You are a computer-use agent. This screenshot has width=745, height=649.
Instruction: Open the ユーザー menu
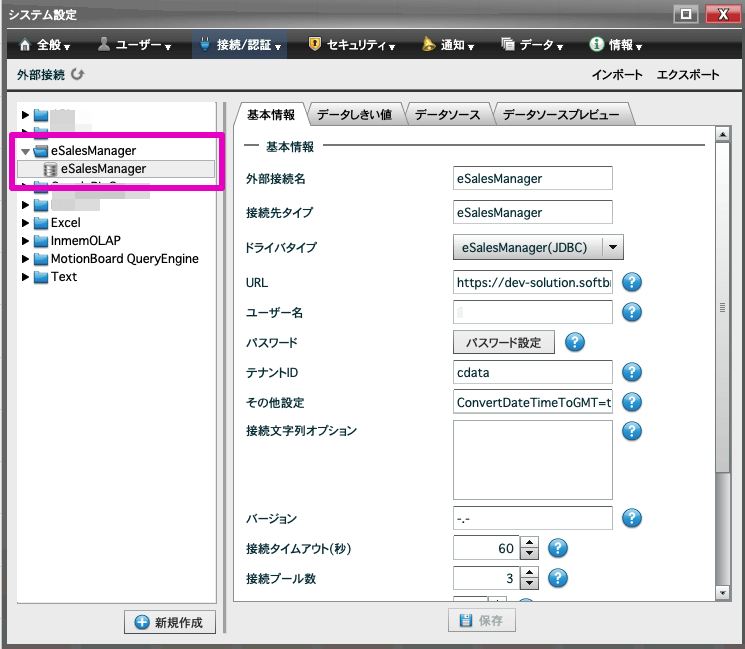click(134, 45)
